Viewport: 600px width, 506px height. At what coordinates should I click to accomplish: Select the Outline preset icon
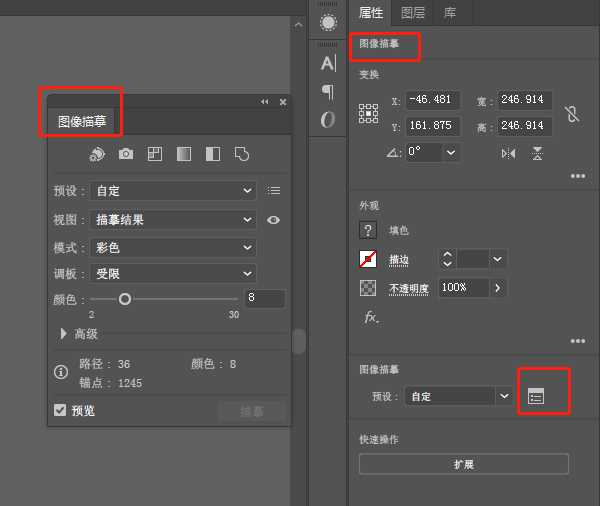point(242,154)
